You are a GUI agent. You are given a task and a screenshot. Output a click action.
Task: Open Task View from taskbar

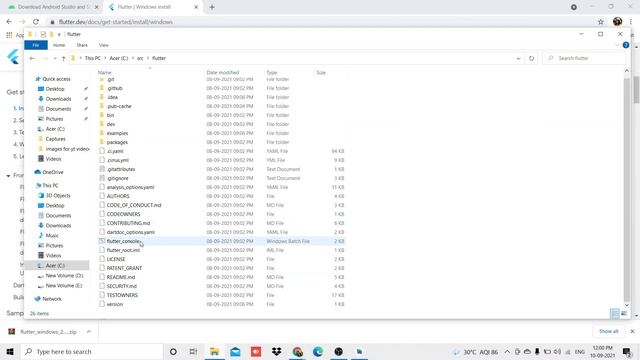click(x=193, y=351)
